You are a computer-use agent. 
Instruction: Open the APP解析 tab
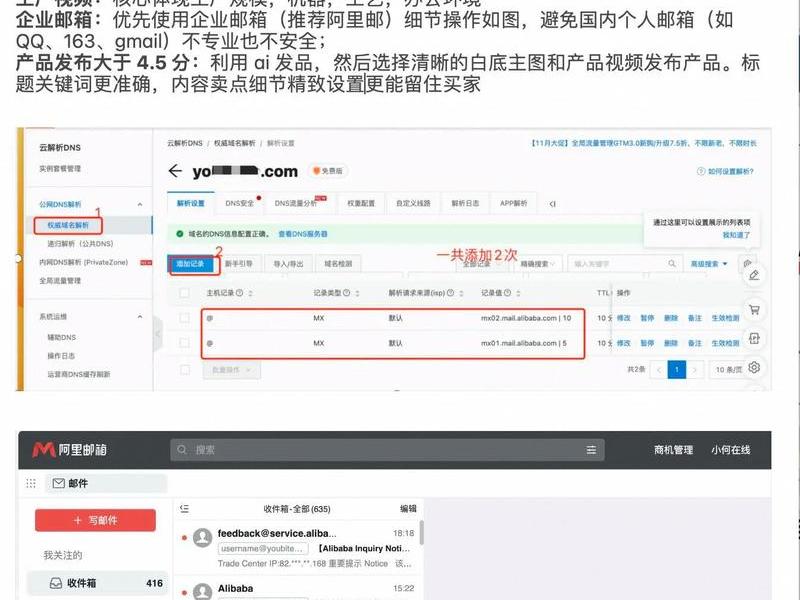pos(513,203)
